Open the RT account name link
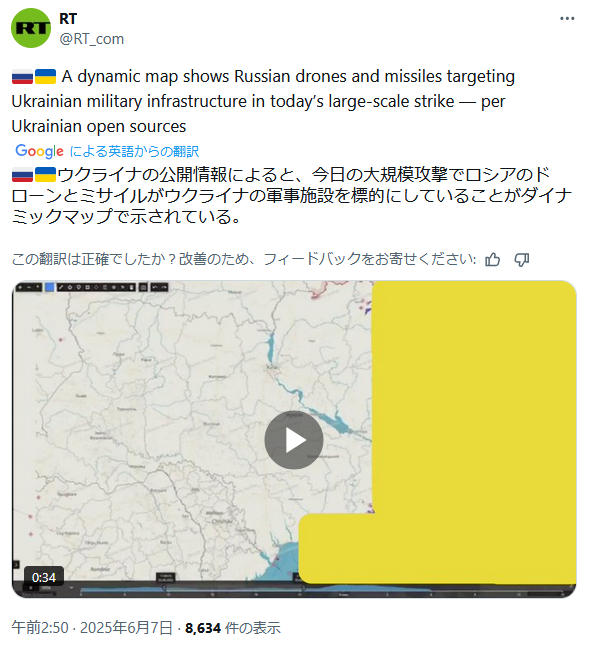 coord(68,19)
